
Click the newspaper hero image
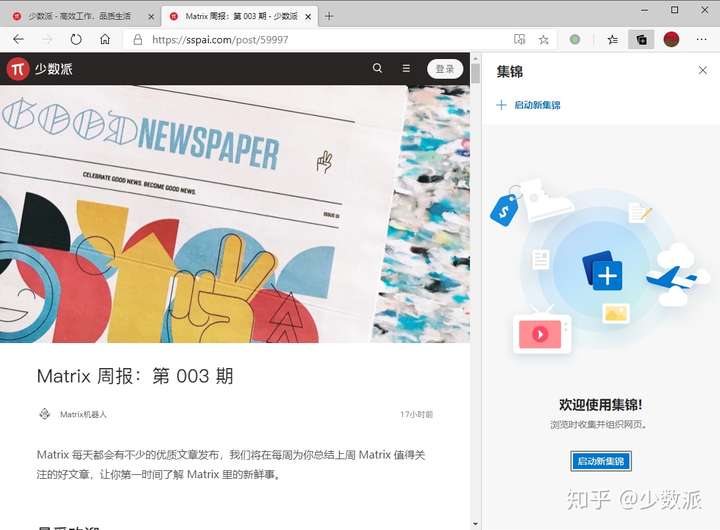click(x=235, y=214)
